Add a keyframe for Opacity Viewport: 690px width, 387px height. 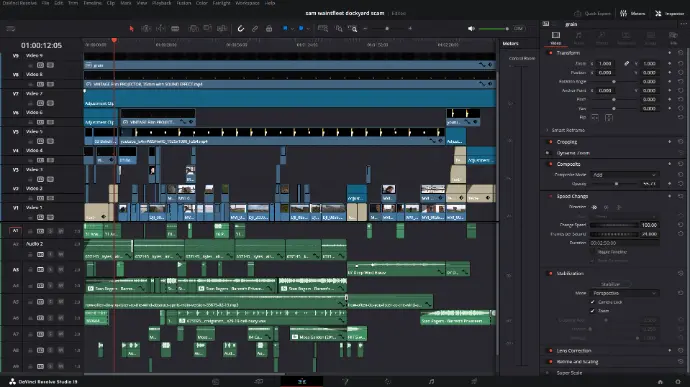click(x=669, y=184)
